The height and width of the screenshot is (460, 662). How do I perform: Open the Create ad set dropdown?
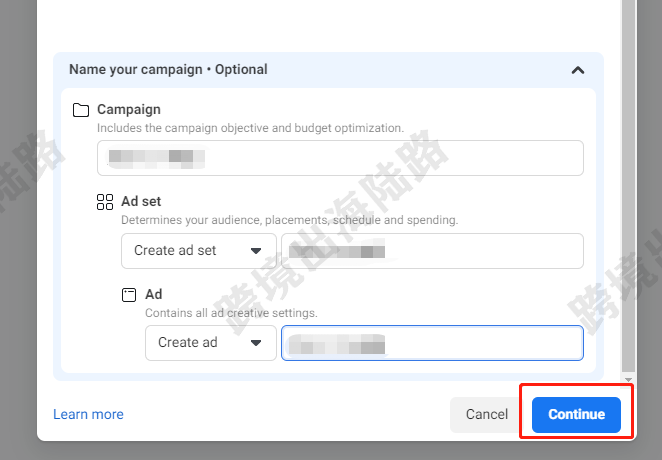199,251
